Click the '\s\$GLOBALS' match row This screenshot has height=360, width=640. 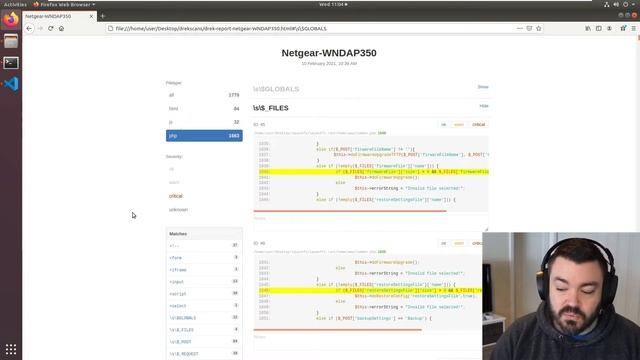(x=204, y=318)
